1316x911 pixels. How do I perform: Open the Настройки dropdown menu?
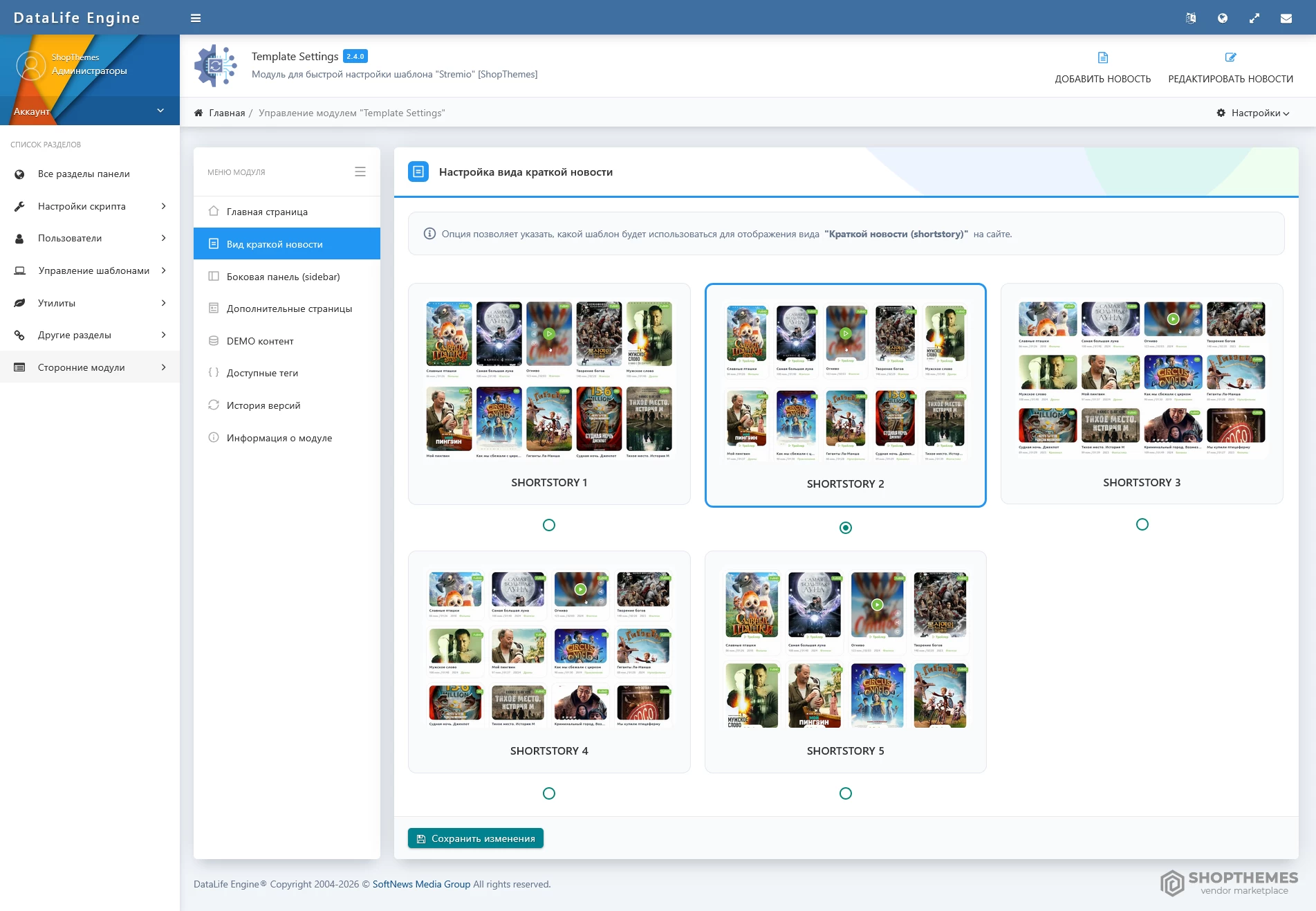(x=1253, y=113)
